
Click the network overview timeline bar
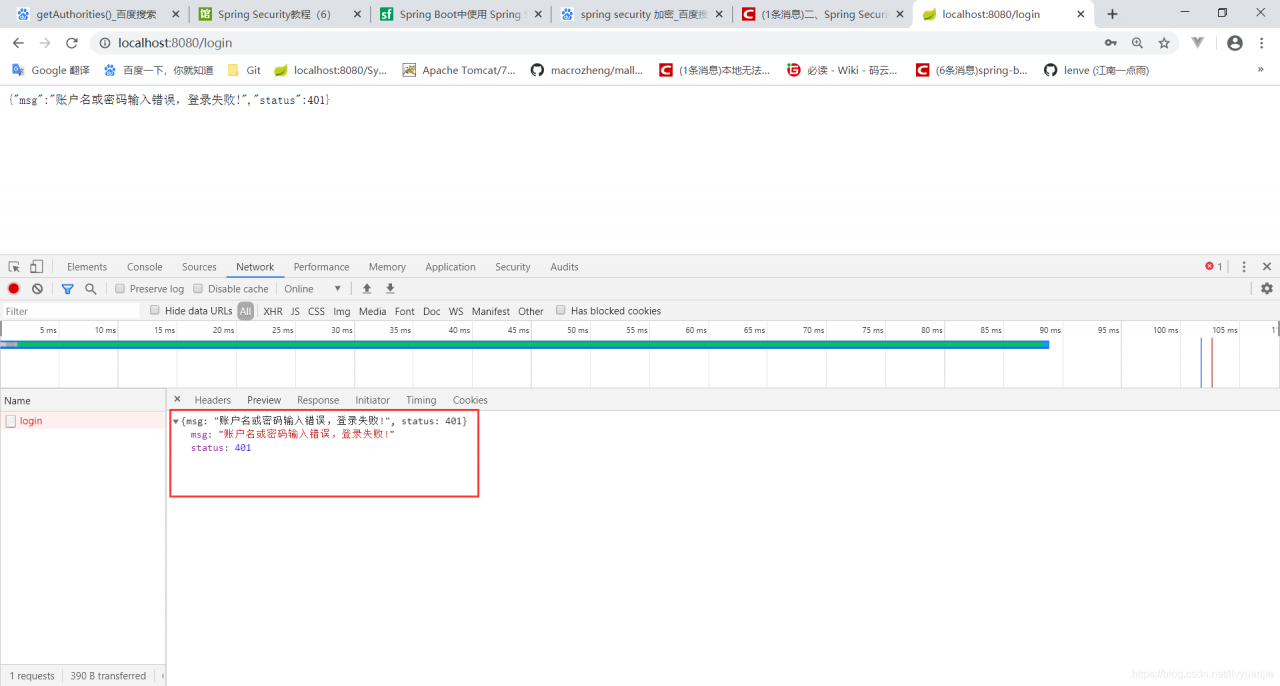click(524, 344)
